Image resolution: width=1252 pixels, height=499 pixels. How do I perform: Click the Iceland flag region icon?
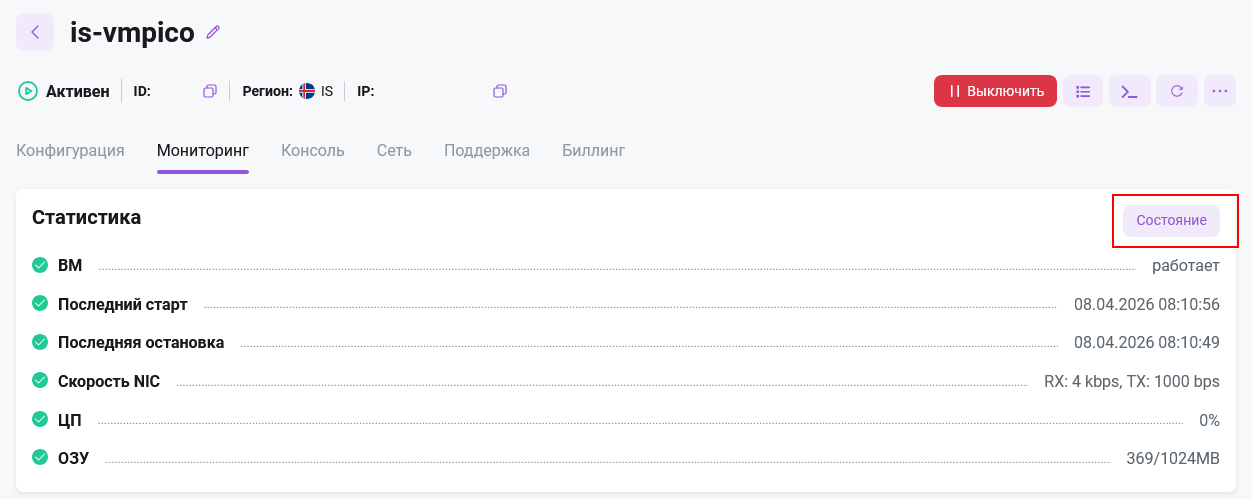point(307,91)
